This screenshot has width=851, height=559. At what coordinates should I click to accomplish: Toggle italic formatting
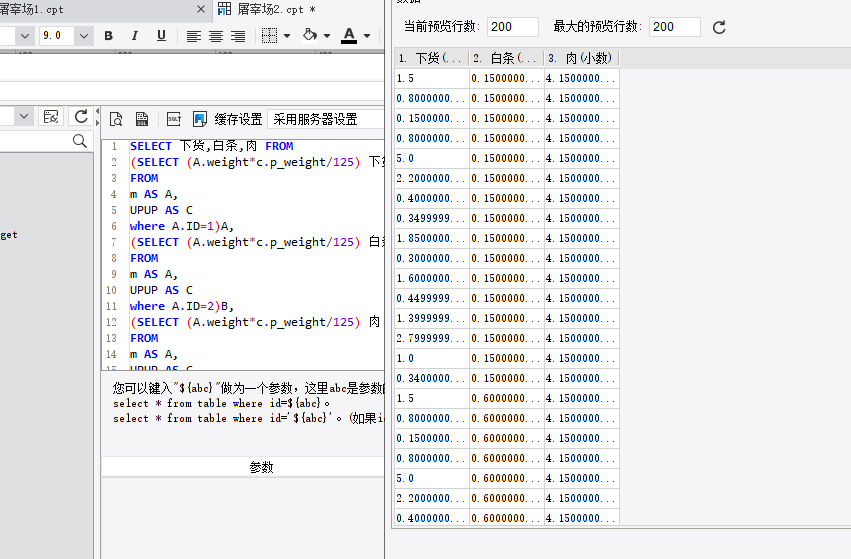click(135, 36)
